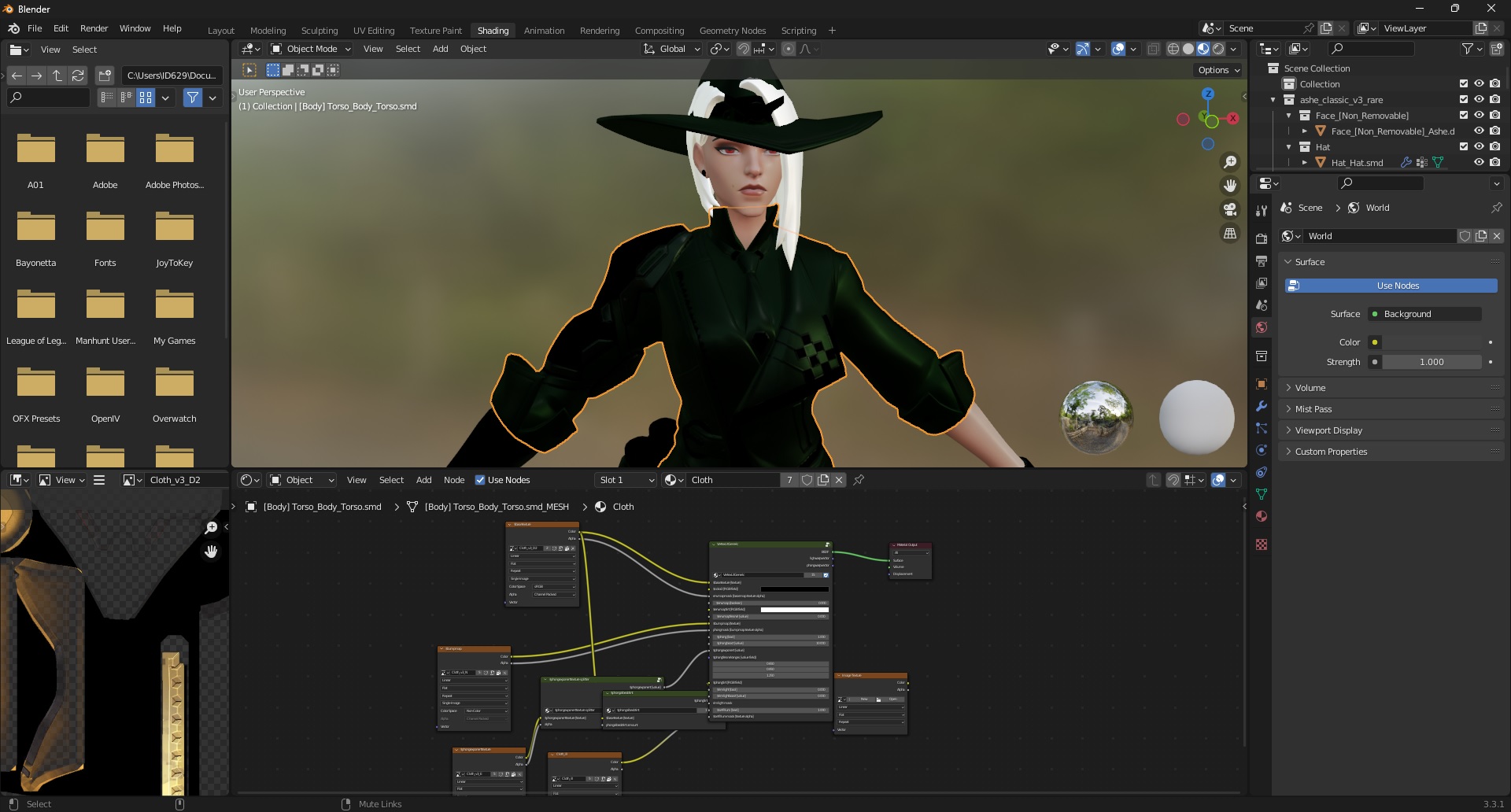Zoom the viewport with the magnifier icon
1511x812 pixels.
[x=1231, y=161]
